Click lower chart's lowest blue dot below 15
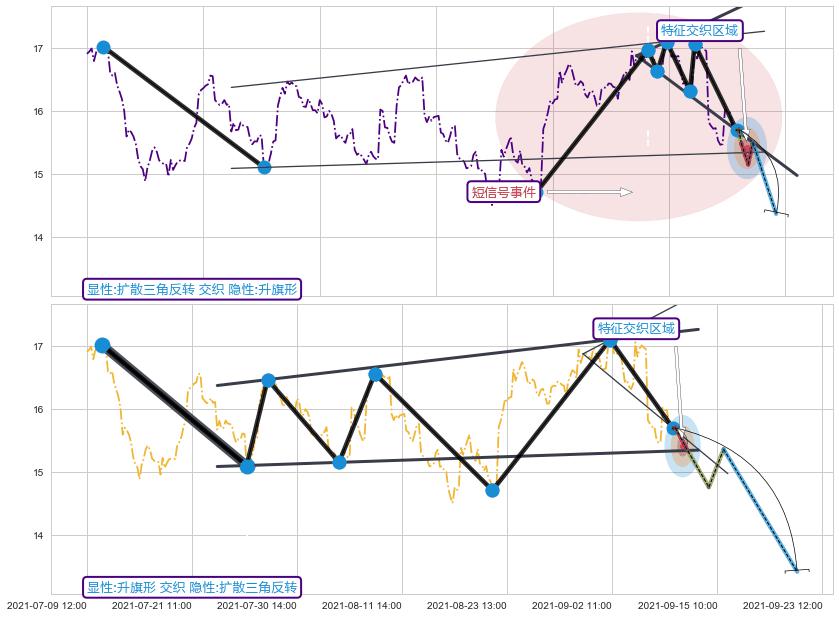 [x=492, y=490]
